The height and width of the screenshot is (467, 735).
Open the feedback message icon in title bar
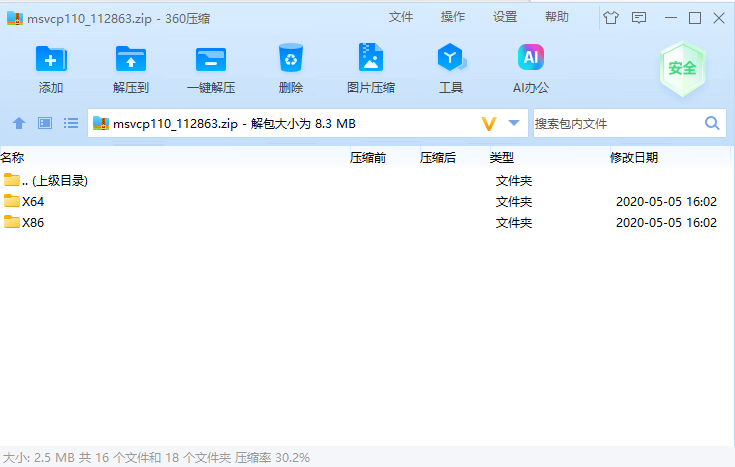click(639, 18)
